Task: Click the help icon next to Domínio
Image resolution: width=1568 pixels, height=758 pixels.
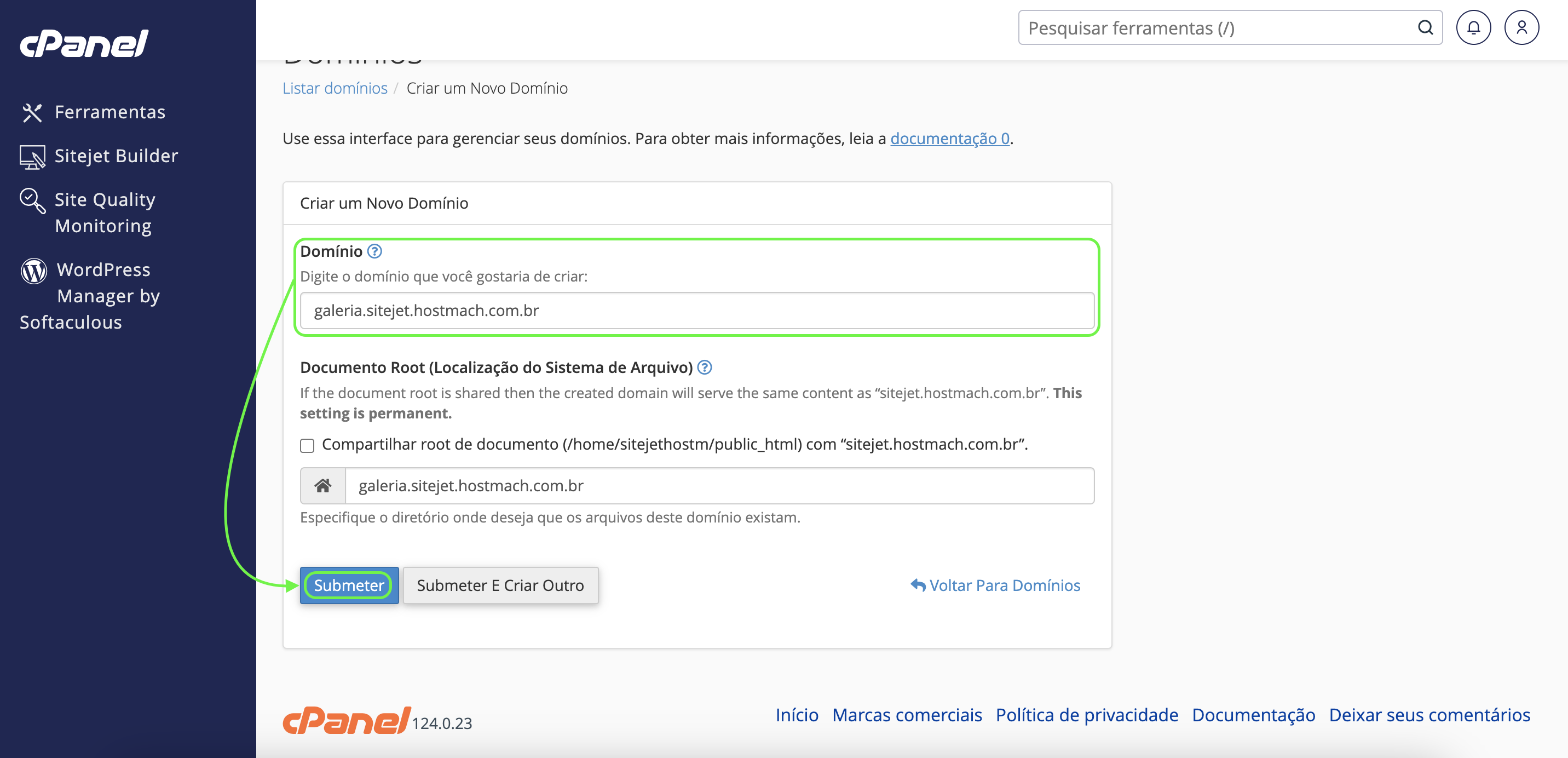Action: point(374,251)
